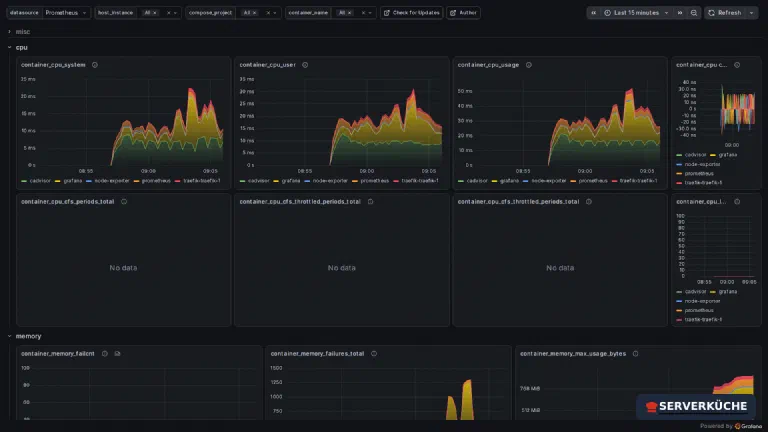The image size is (768, 432).
Task: Click the compose_project variable label
Action: point(210,13)
